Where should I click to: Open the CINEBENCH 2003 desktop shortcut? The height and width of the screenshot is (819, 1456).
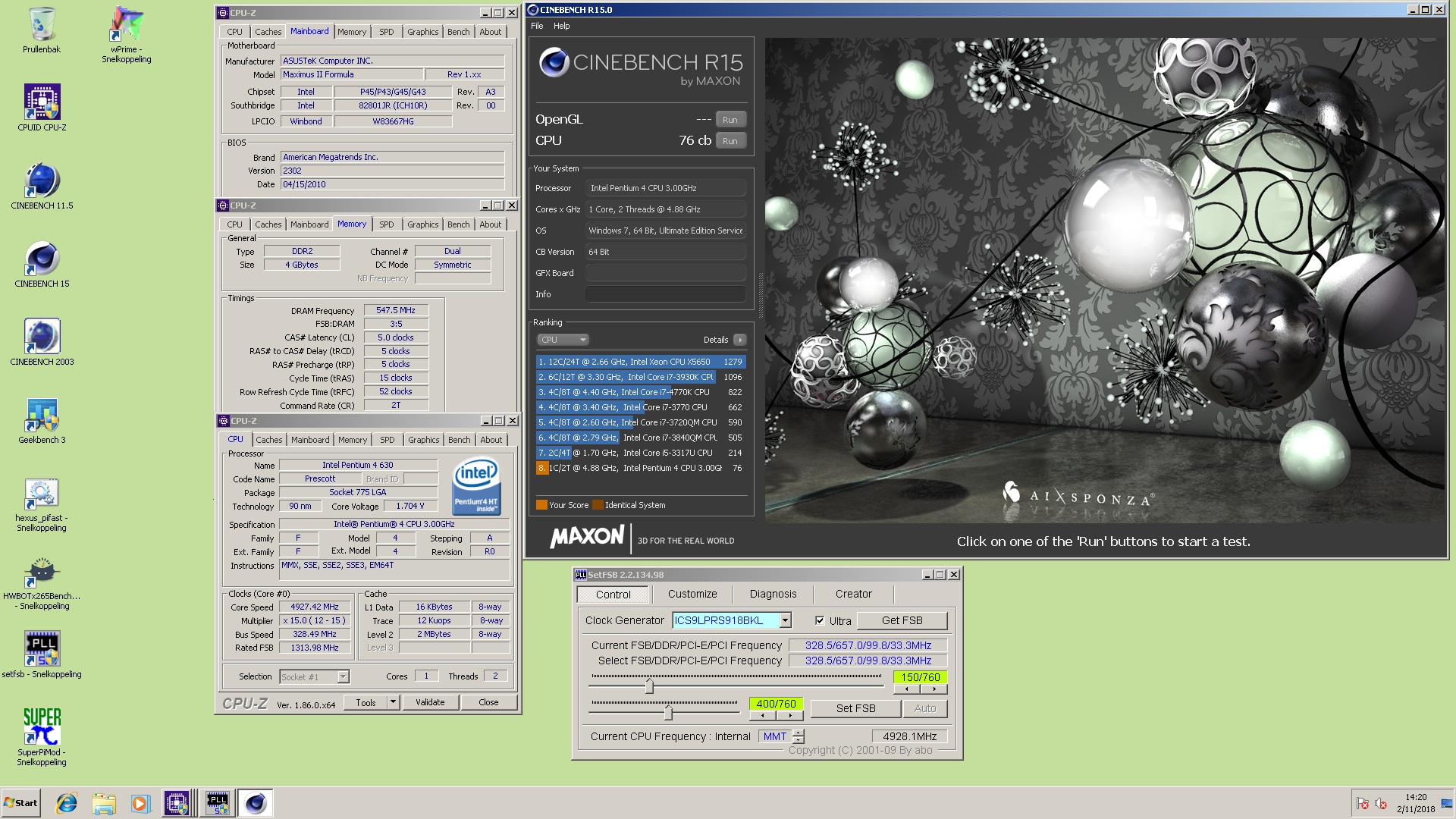click(42, 342)
